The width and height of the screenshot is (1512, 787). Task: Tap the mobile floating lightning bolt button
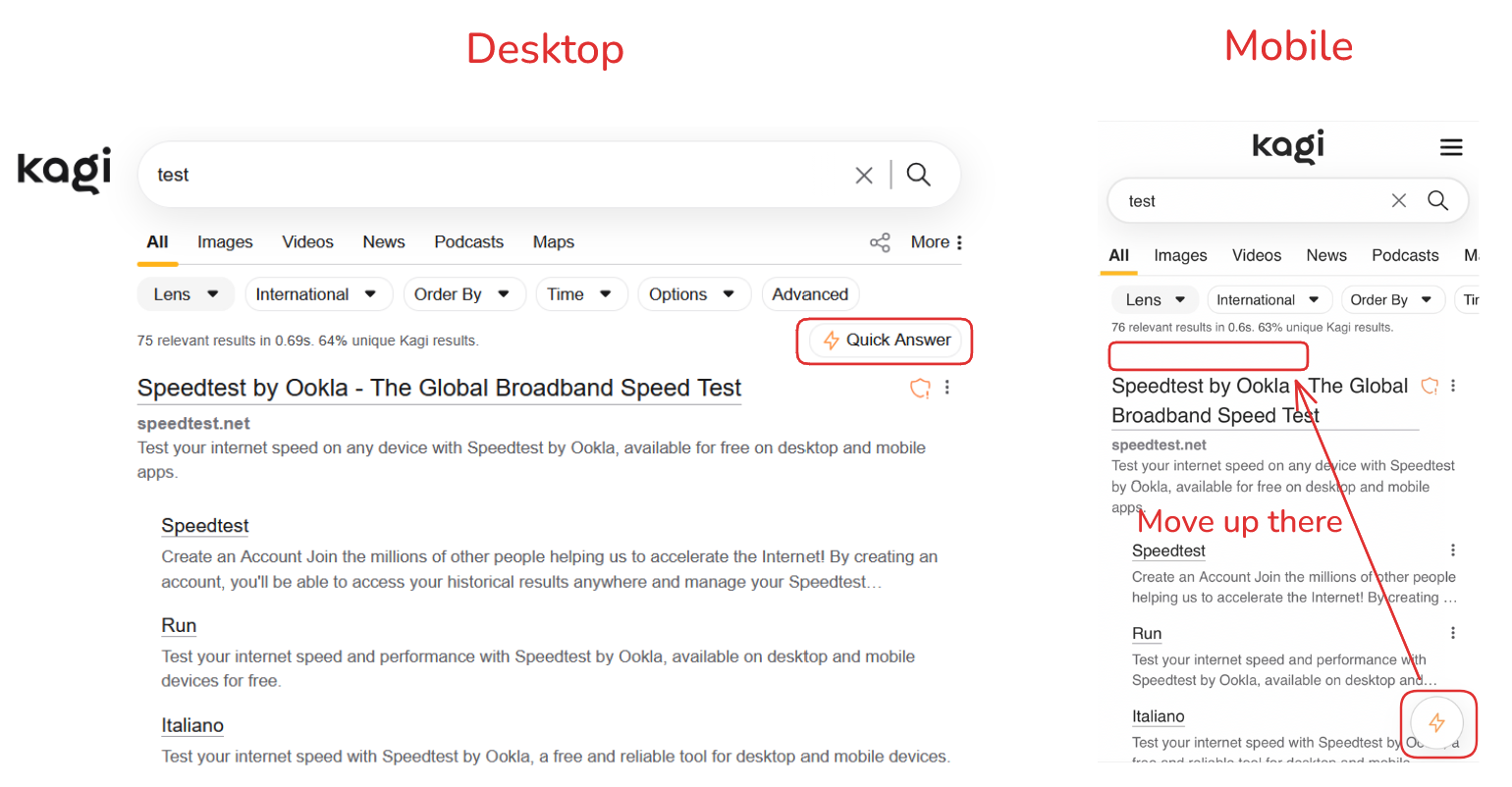(x=1436, y=723)
